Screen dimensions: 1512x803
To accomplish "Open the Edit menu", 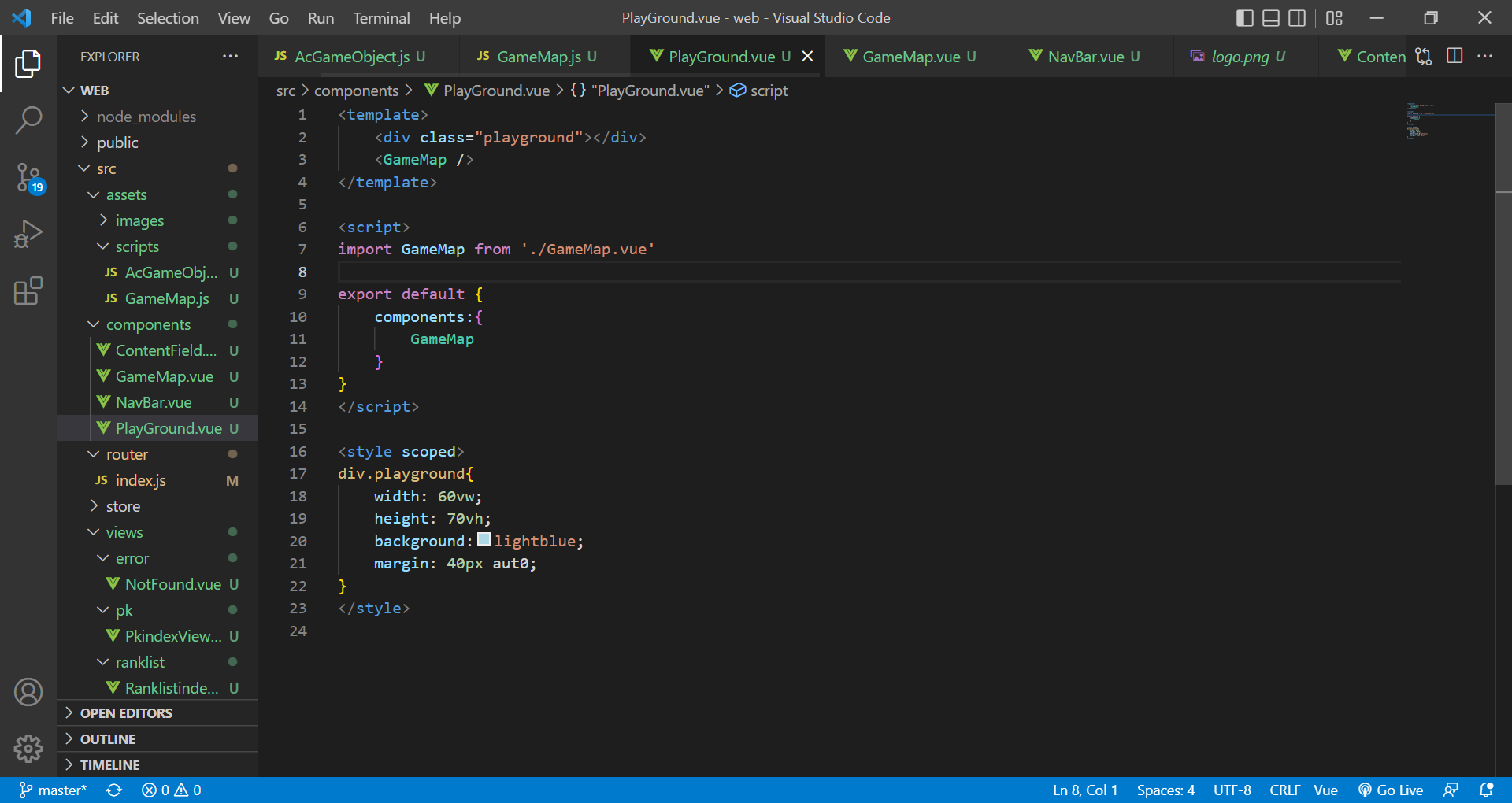I will [106, 17].
